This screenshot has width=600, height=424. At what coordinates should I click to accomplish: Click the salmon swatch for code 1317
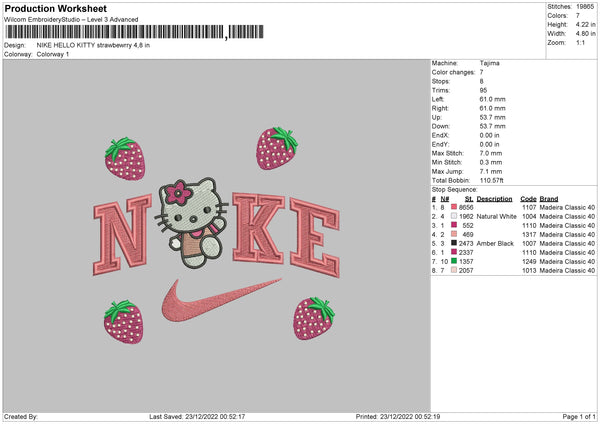pyautogui.click(x=454, y=234)
